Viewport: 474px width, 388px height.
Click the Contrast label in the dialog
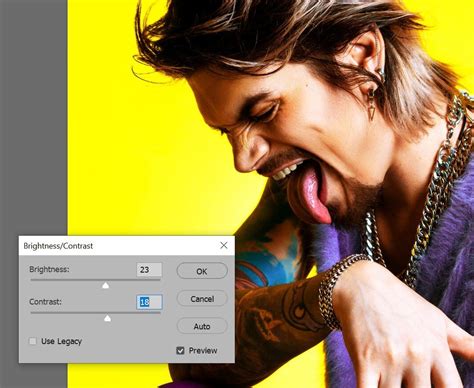tap(45, 302)
